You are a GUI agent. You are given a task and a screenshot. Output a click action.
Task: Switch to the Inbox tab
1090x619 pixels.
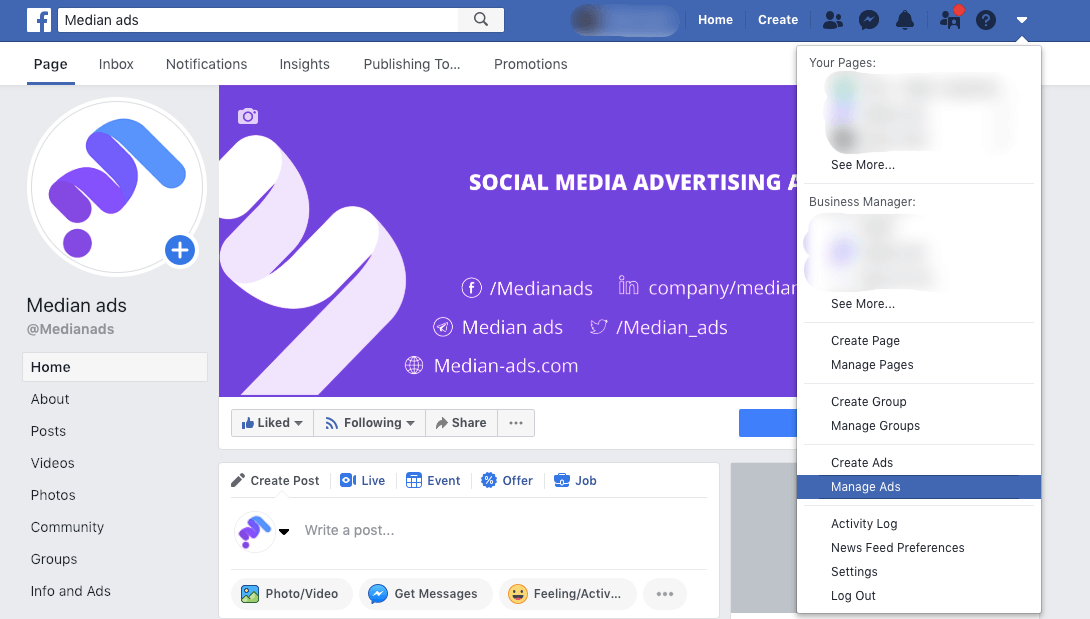click(116, 64)
